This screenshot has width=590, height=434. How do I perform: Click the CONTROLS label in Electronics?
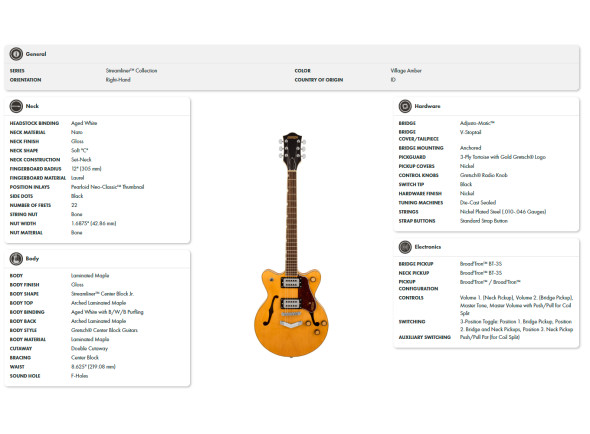[x=411, y=298]
